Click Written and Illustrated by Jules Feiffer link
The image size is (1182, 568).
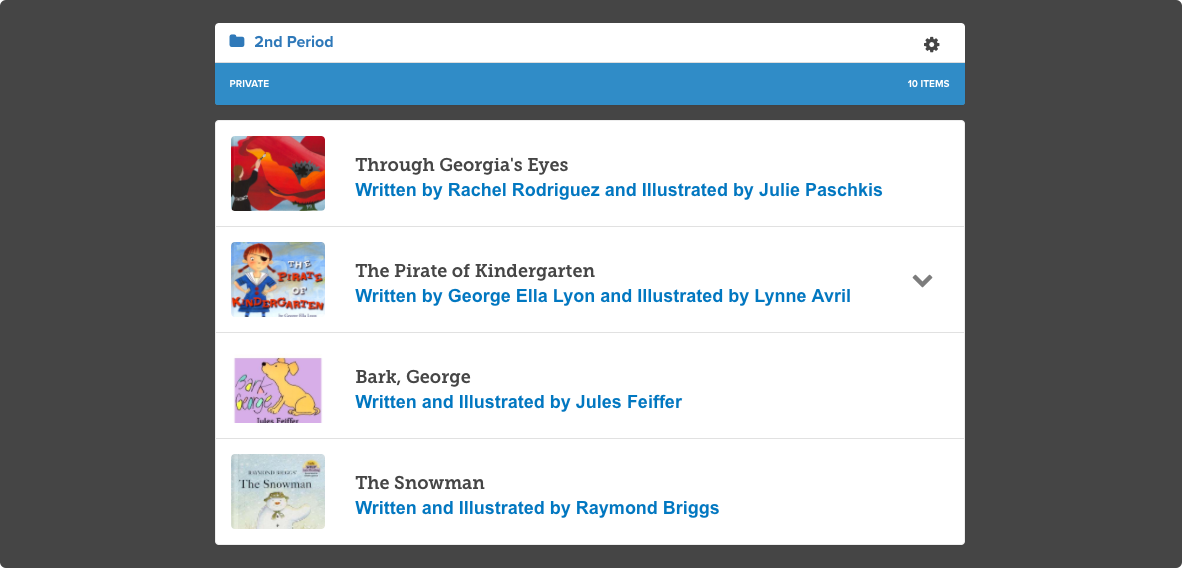[519, 402]
